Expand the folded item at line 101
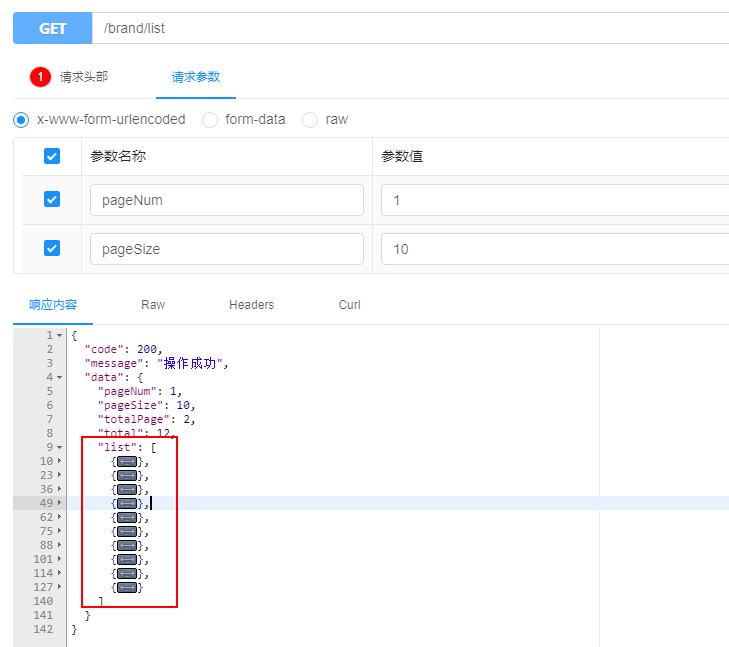729x647 pixels. 60,559
